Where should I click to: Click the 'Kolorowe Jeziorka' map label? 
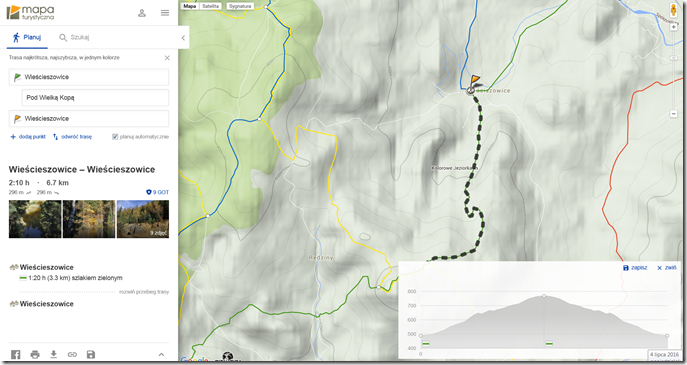(x=455, y=168)
